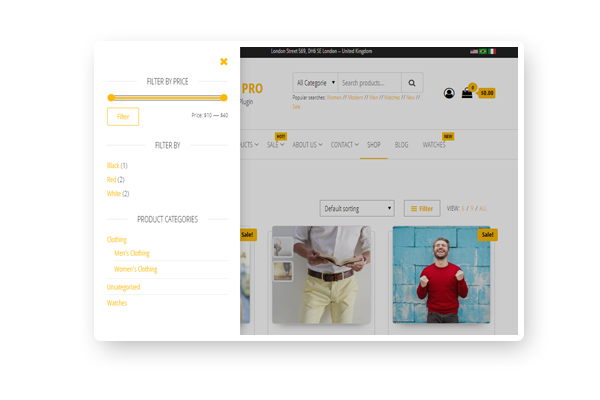600x400 pixels.
Task: Go to the SHOP menu item
Action: (x=374, y=145)
